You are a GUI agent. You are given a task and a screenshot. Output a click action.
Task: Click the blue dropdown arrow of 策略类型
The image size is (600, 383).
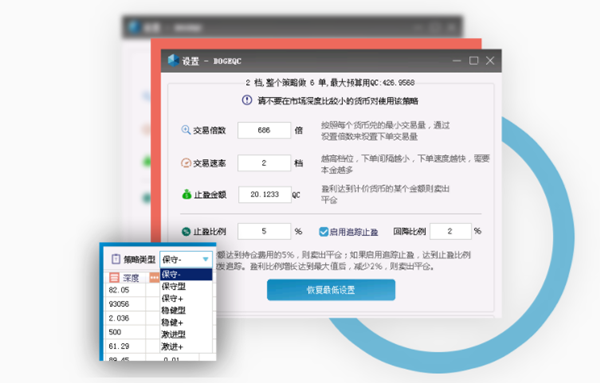(205, 259)
